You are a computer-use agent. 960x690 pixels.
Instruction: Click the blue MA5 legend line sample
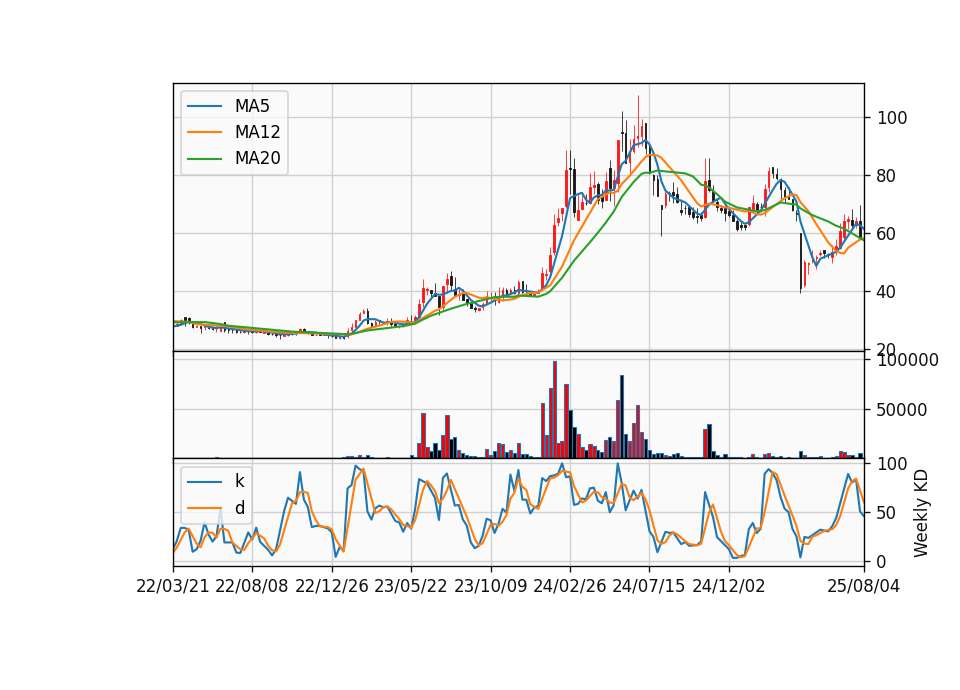(204, 107)
